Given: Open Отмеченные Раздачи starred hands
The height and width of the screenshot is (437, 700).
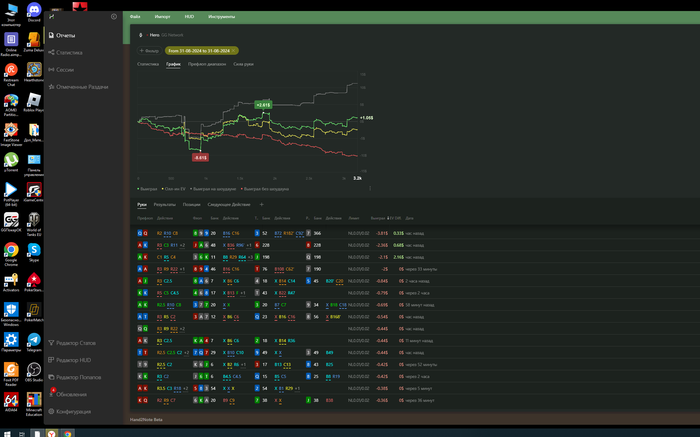Looking at the screenshot, I should click(x=82, y=87).
